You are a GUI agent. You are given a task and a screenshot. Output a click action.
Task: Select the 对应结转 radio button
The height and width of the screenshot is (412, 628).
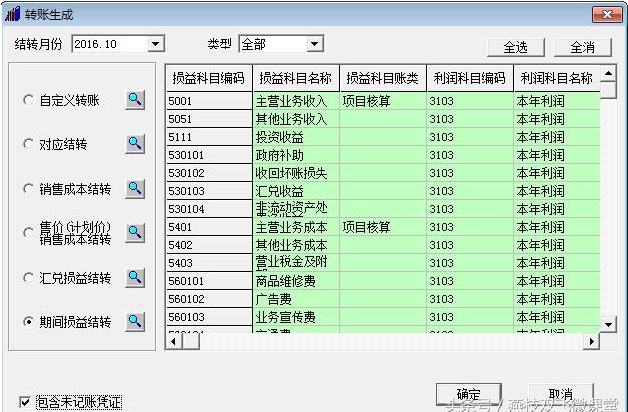[28, 144]
